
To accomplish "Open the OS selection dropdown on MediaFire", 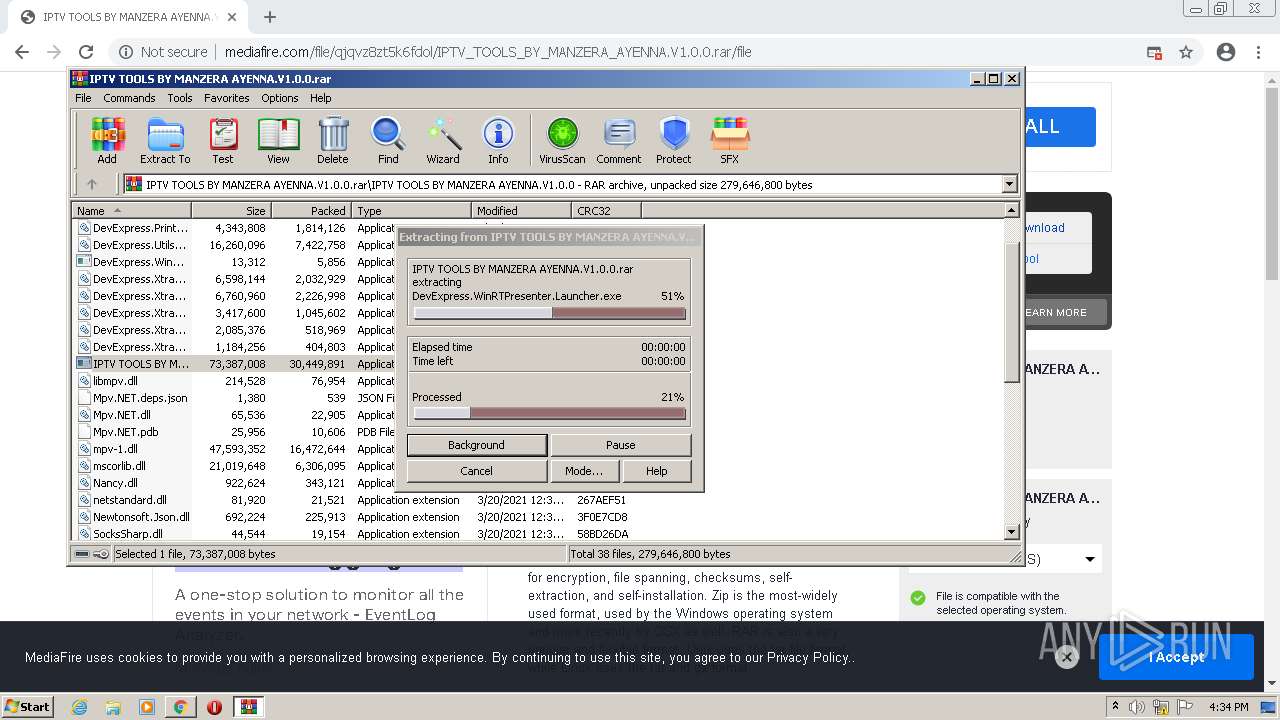I will coord(1005,559).
